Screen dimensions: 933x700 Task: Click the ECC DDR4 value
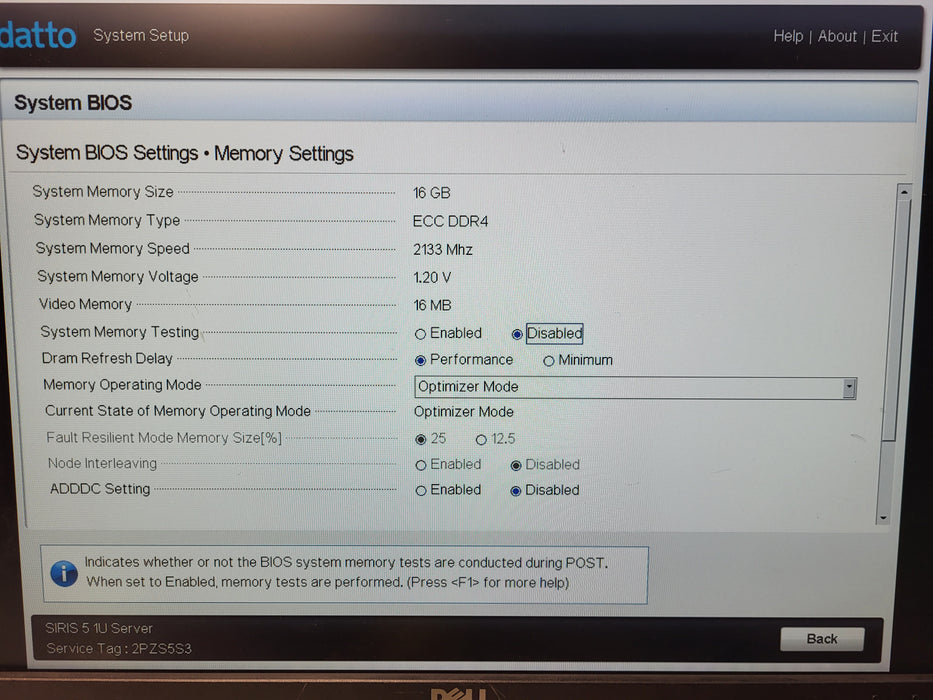click(450, 221)
